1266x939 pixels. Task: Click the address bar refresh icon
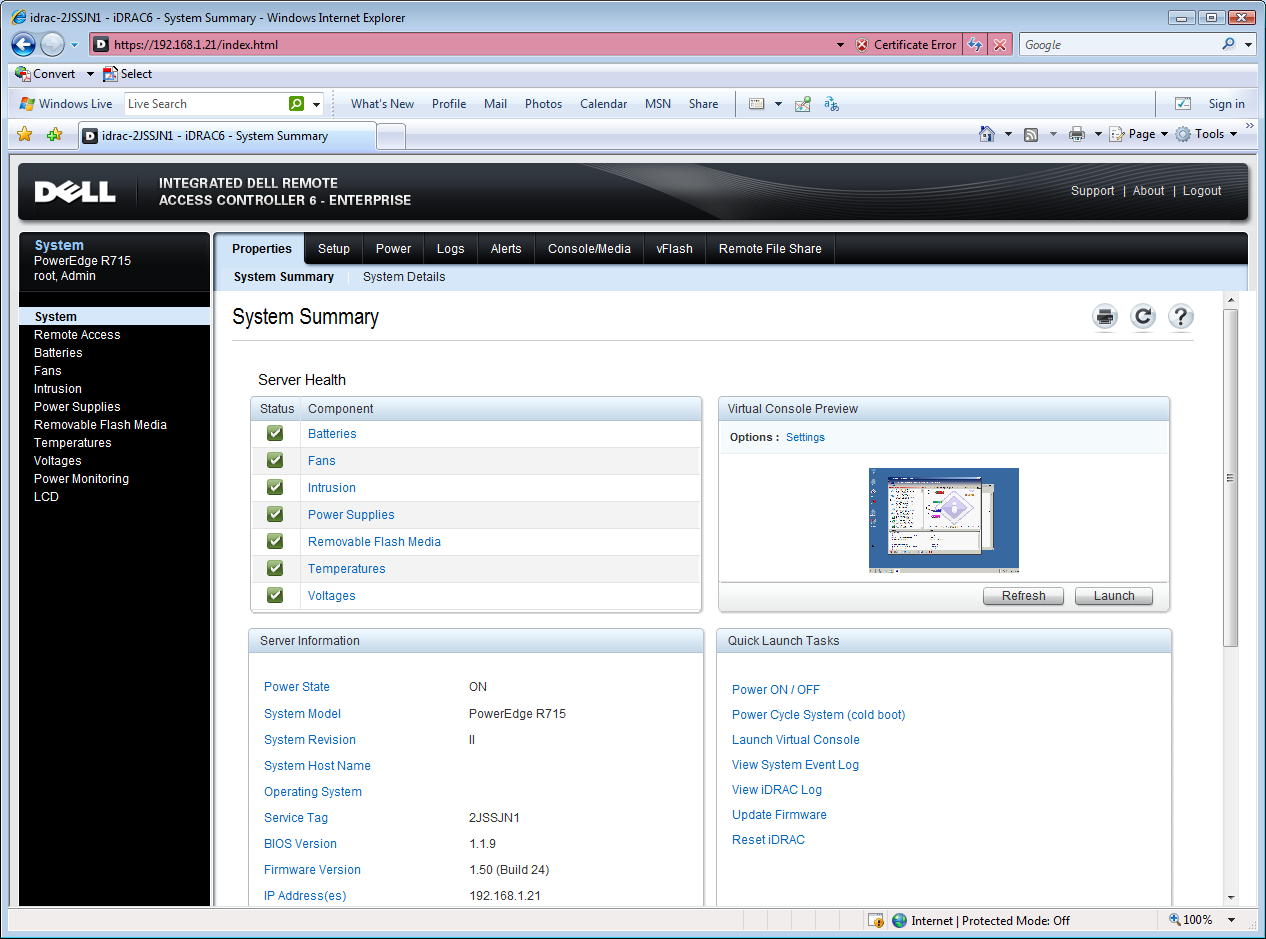click(975, 45)
